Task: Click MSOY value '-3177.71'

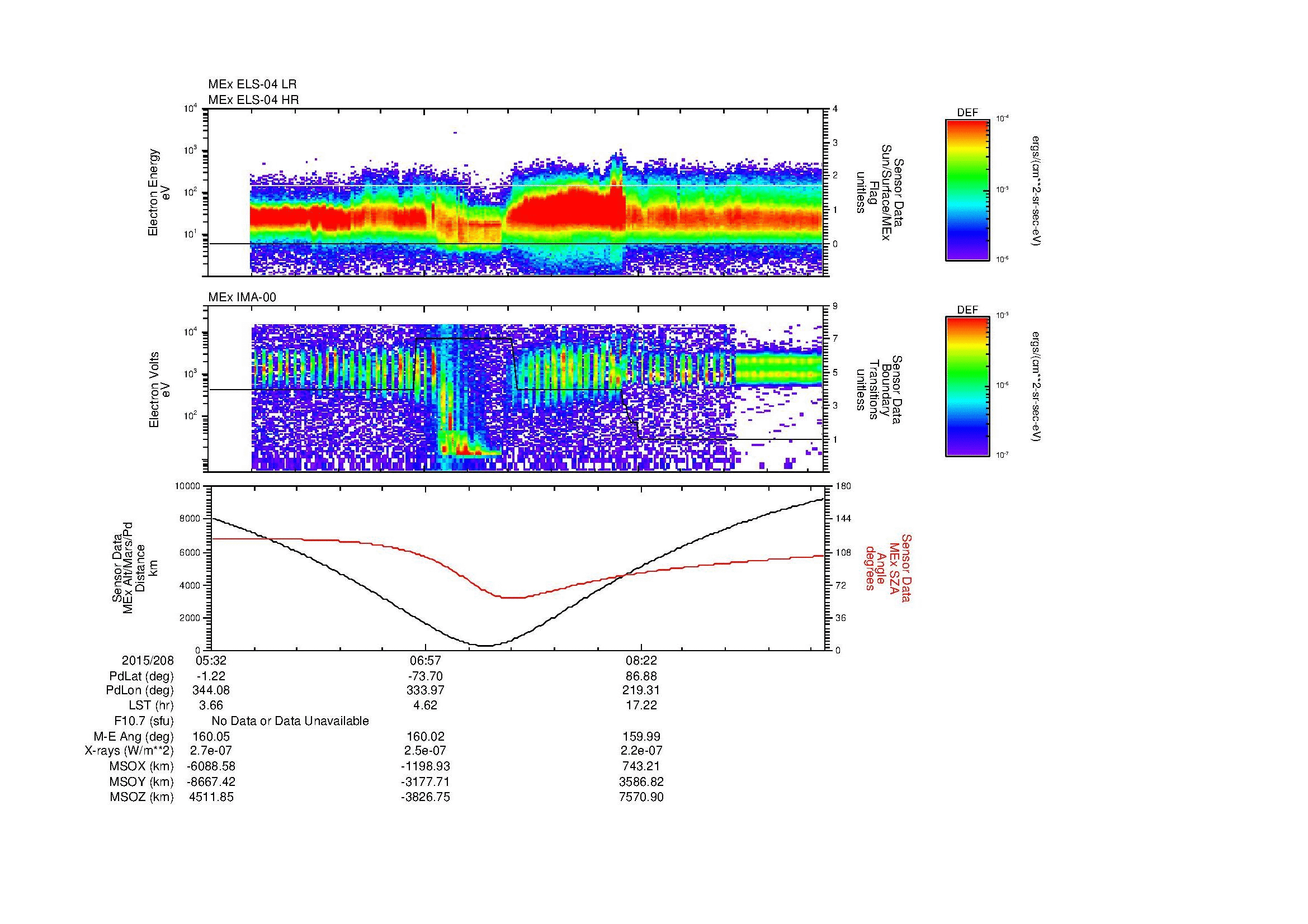Action: pos(425,781)
